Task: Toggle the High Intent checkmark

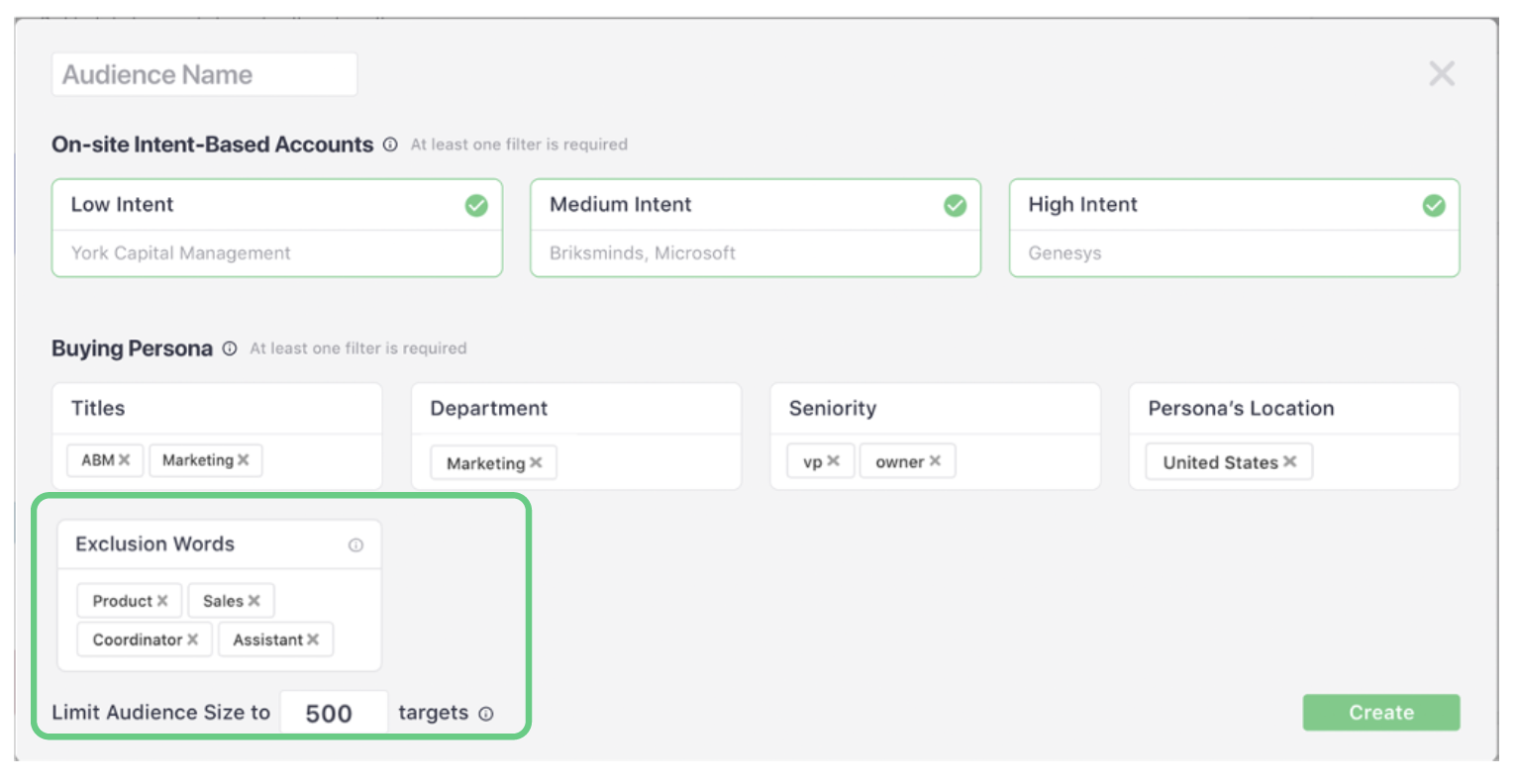Action: [x=1433, y=205]
